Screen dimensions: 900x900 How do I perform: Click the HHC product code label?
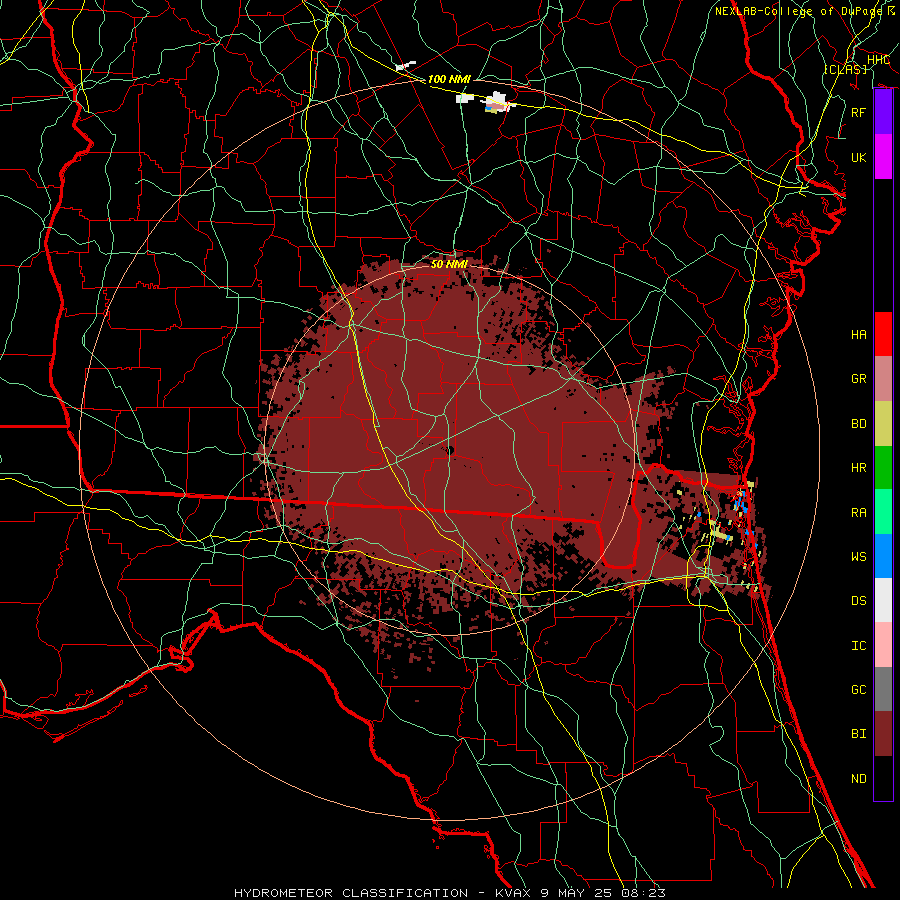pyautogui.click(x=878, y=60)
